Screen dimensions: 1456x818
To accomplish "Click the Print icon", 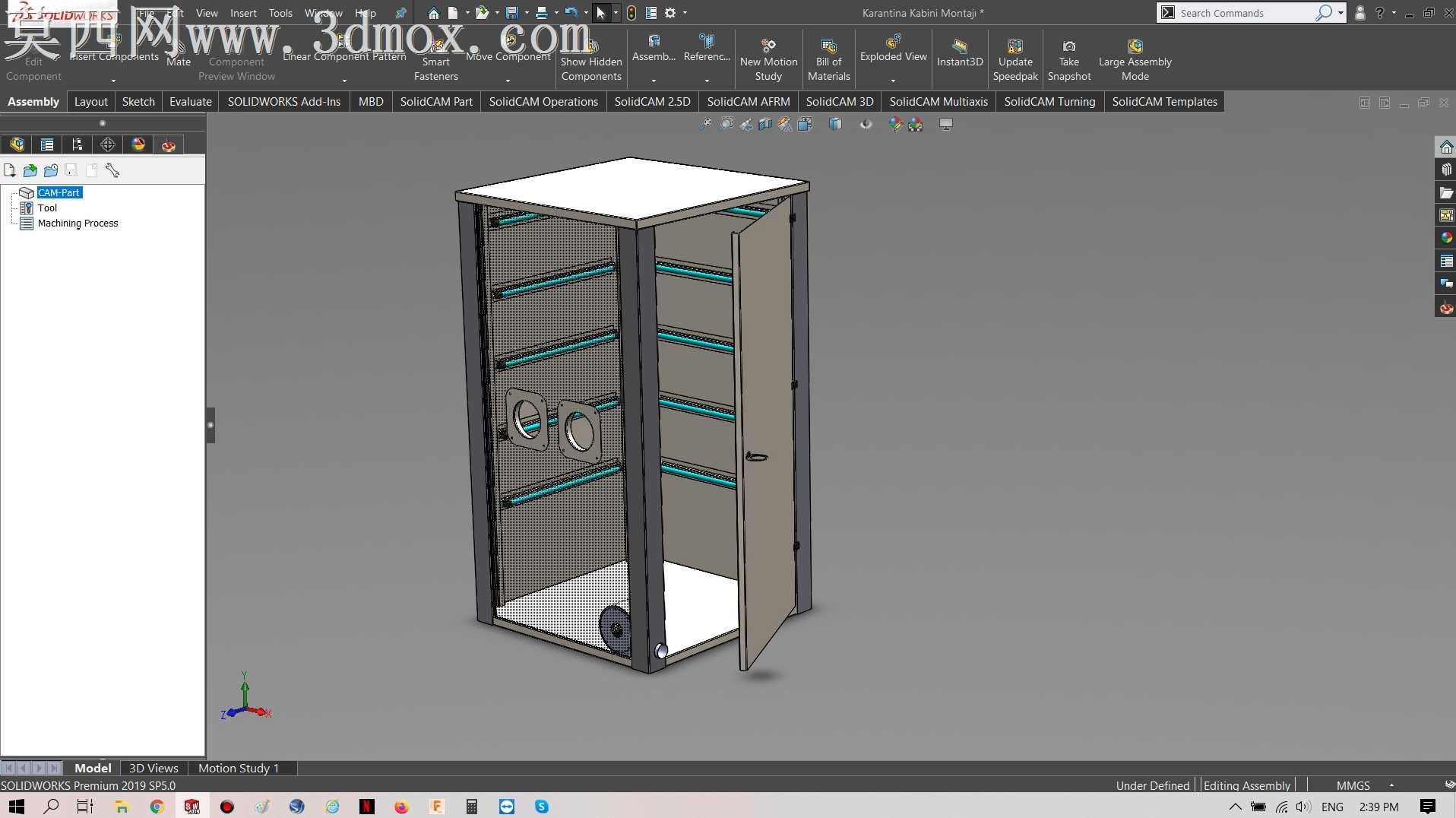I will click(x=541, y=13).
